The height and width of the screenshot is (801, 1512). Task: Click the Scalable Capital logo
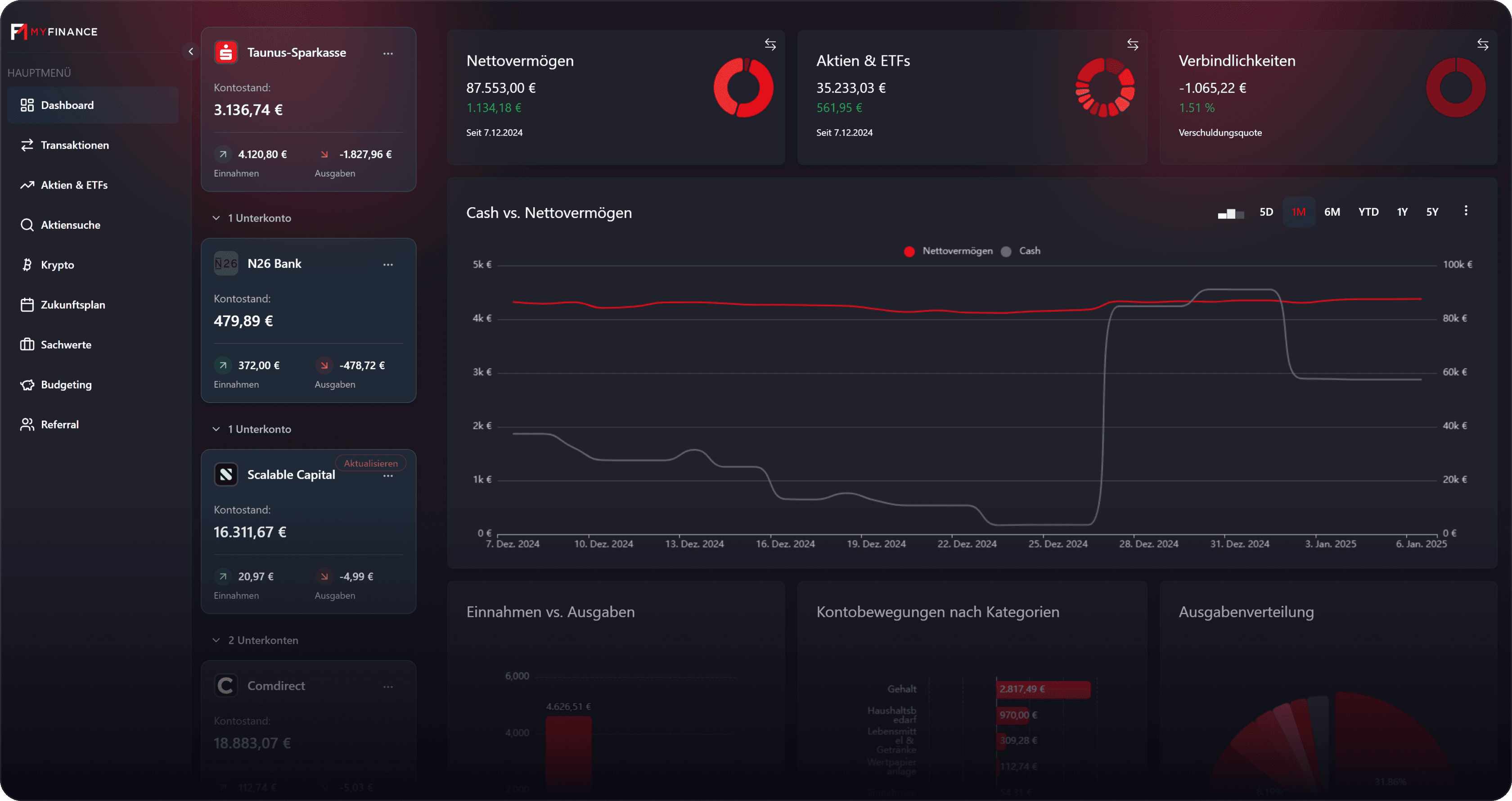(226, 475)
